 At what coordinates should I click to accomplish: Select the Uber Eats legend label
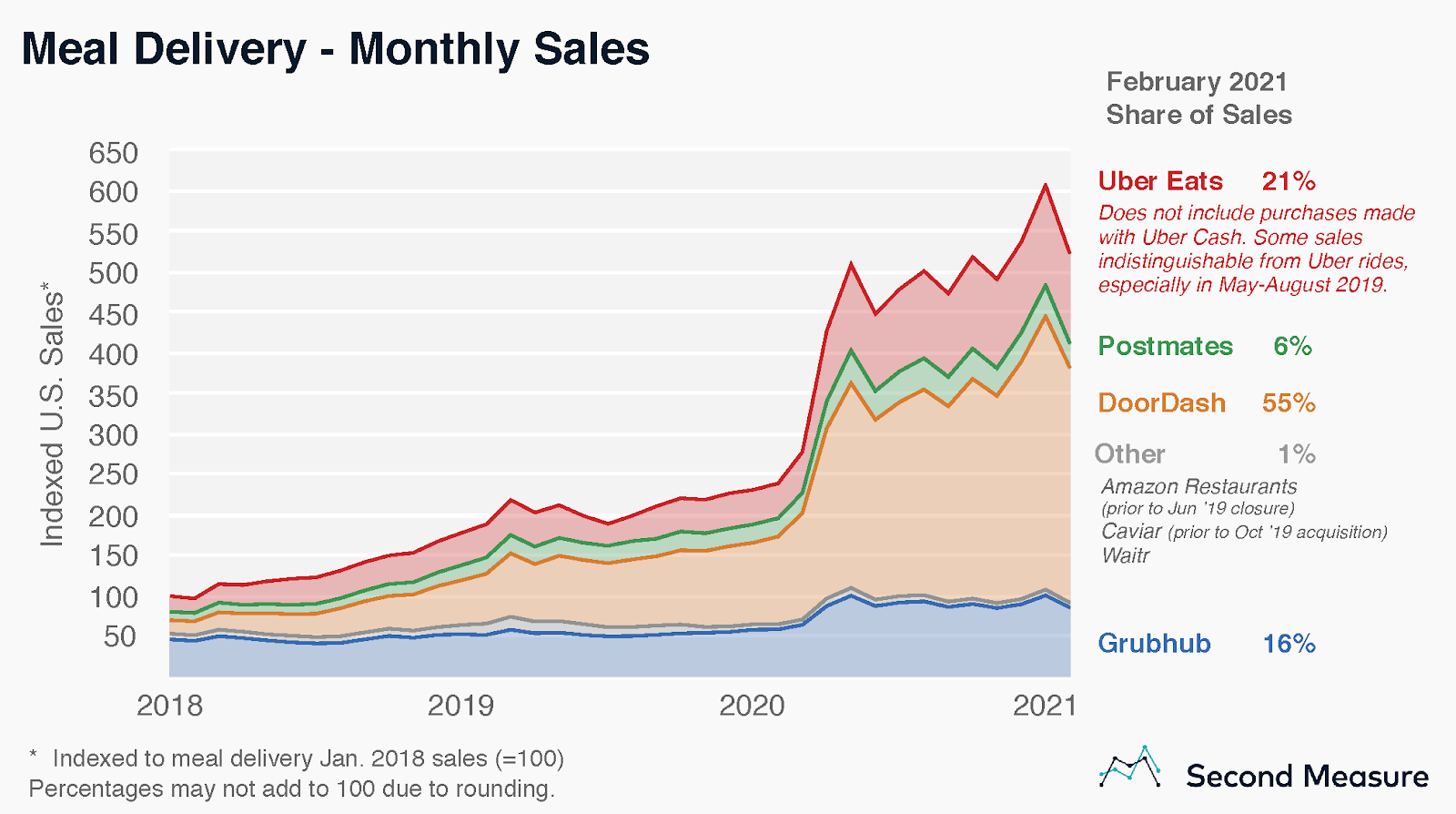pos(1160,181)
